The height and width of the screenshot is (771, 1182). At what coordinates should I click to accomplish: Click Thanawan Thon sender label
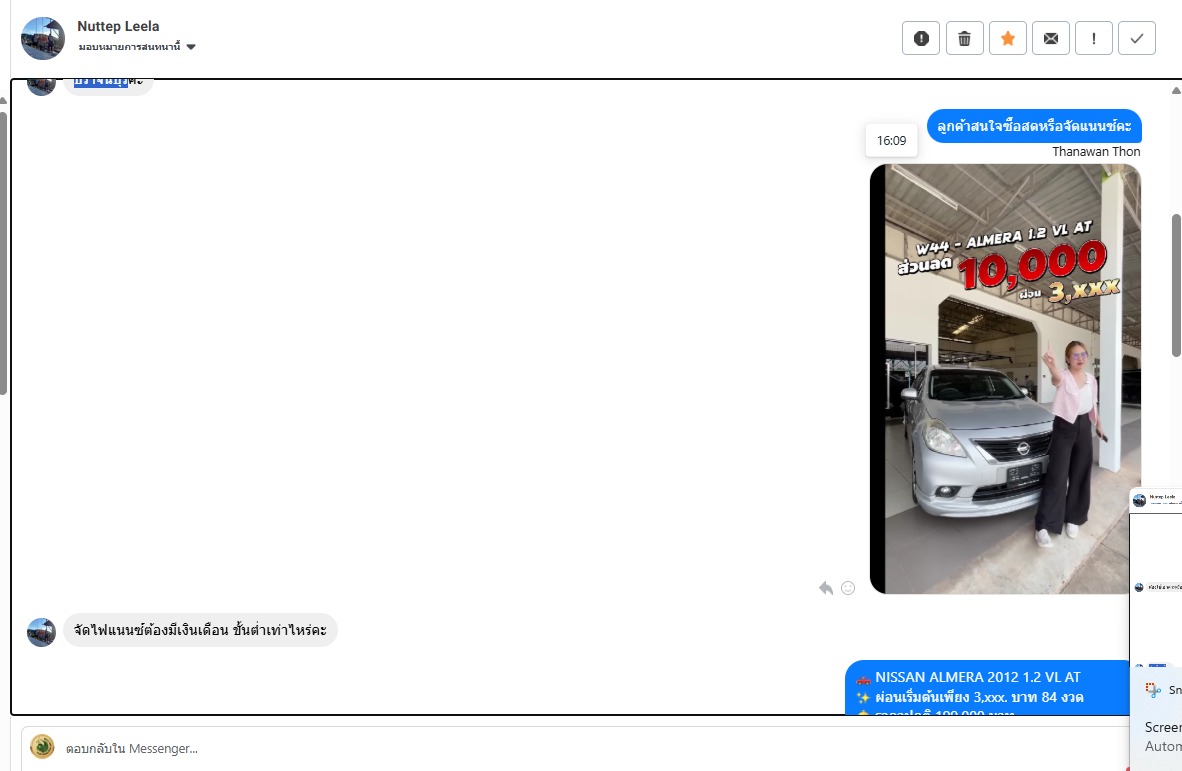(x=1096, y=151)
